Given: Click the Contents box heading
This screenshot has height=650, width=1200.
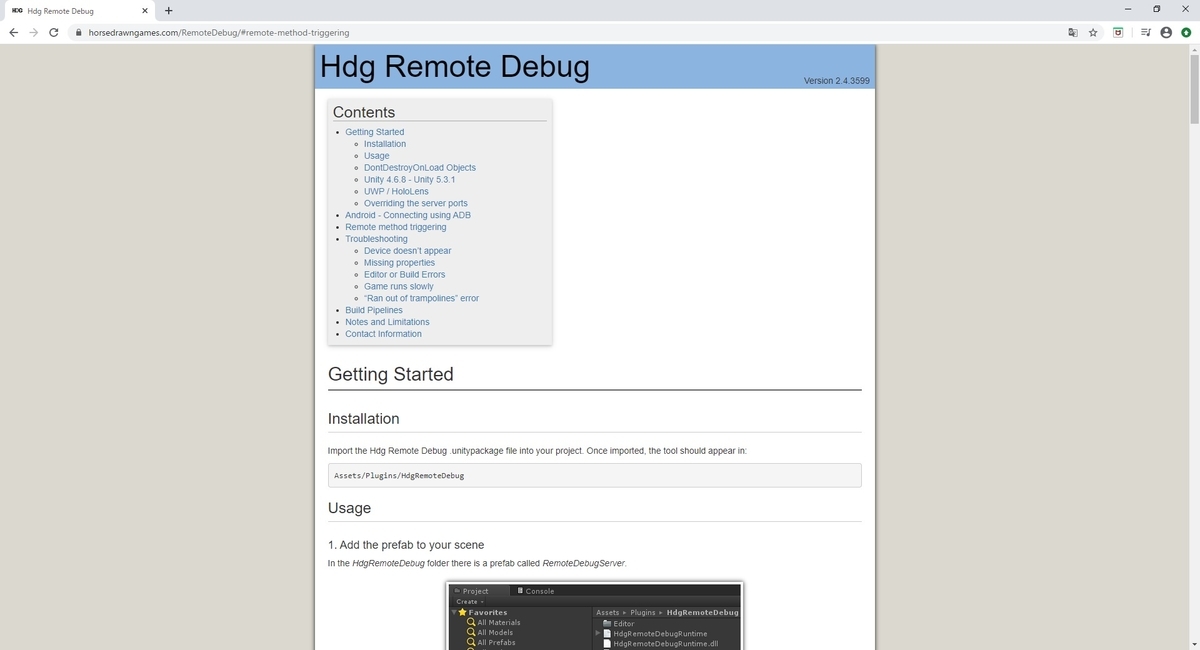Looking at the screenshot, I should [x=364, y=112].
